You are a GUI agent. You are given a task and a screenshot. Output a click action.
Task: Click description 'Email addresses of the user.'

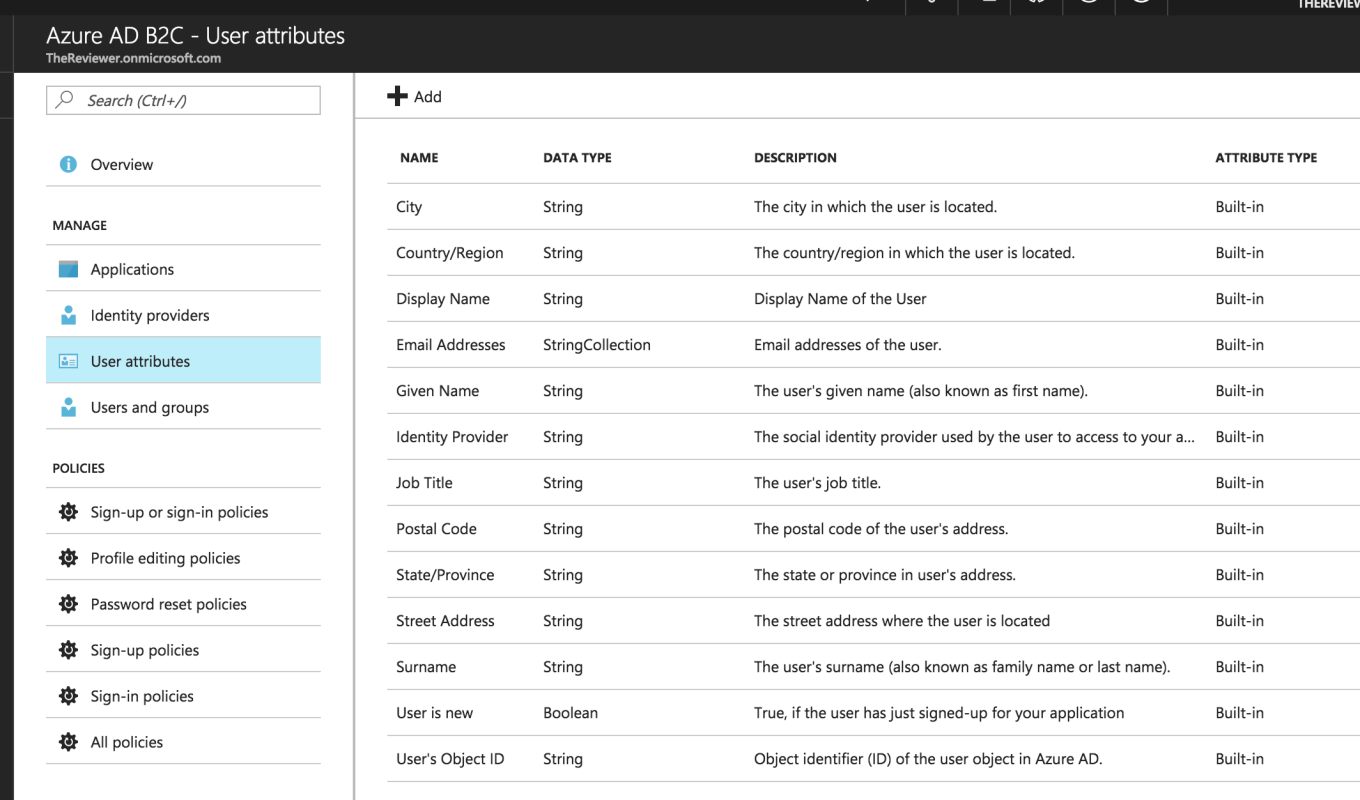pos(848,345)
